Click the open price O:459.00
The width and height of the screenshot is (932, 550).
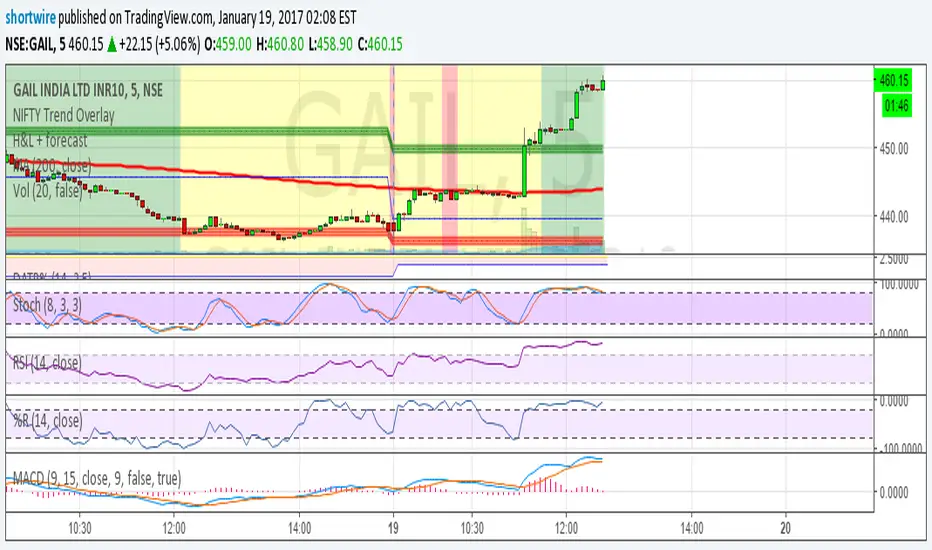pyautogui.click(x=228, y=45)
